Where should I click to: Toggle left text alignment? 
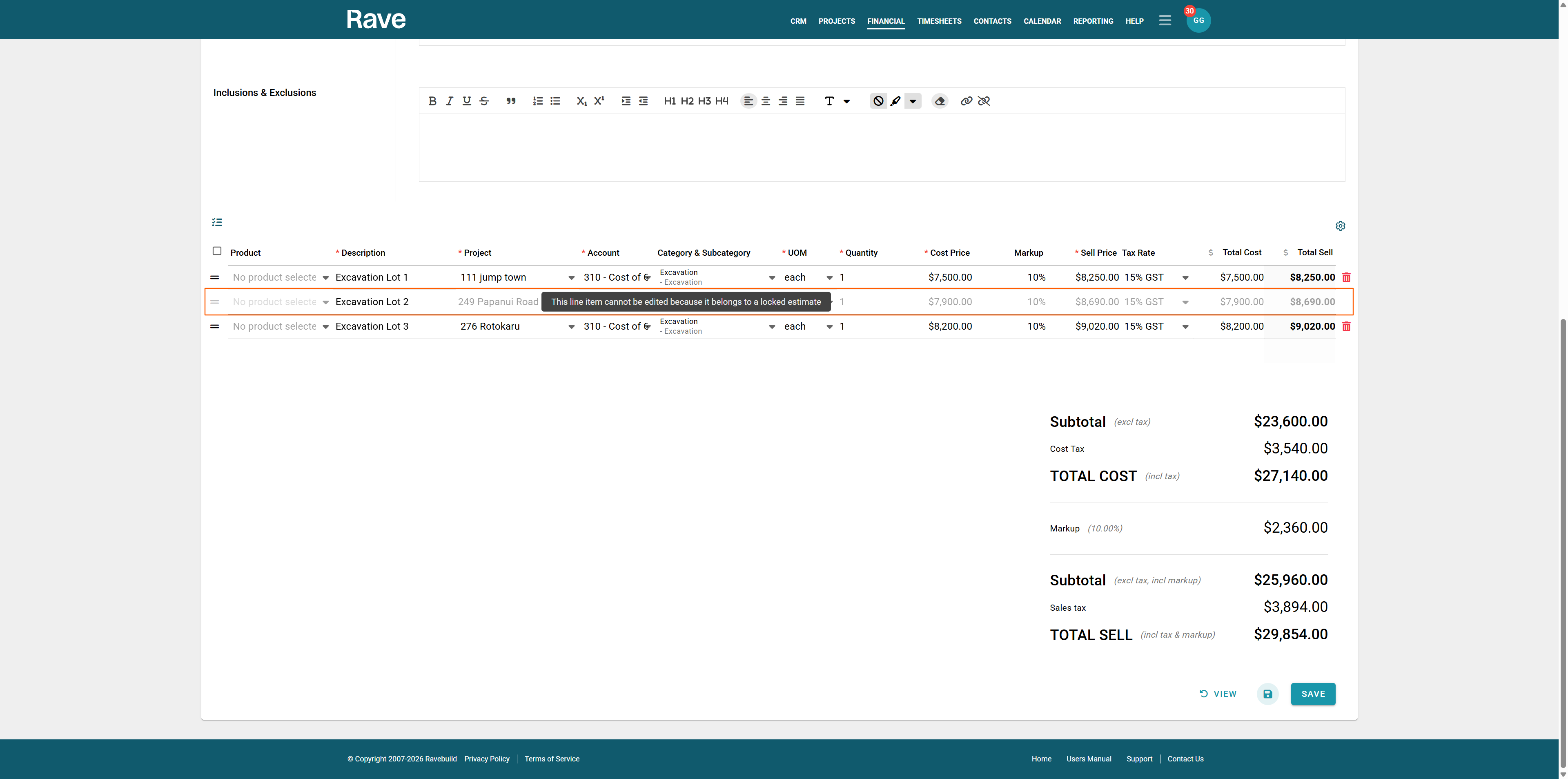click(748, 101)
